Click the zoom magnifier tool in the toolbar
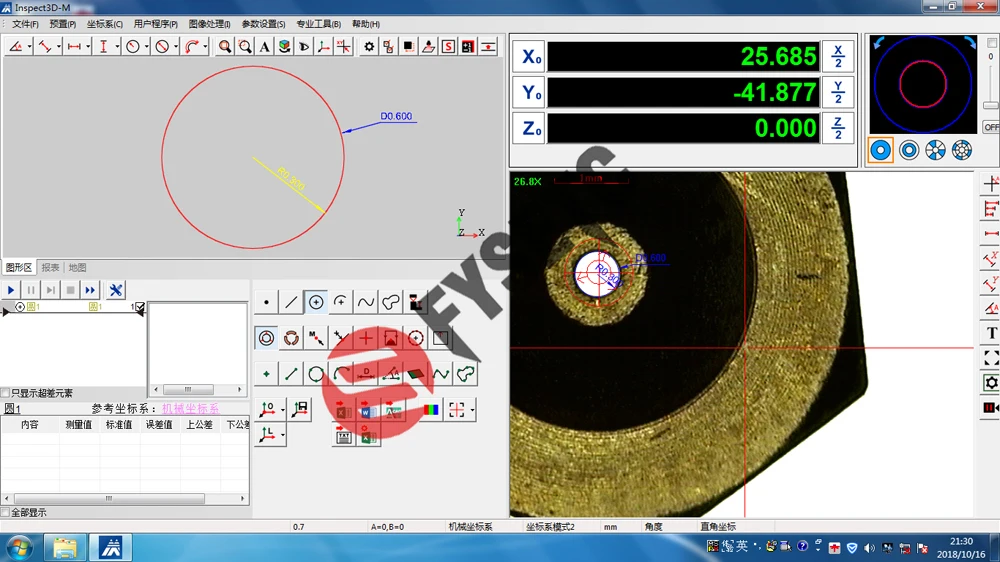 click(x=225, y=46)
